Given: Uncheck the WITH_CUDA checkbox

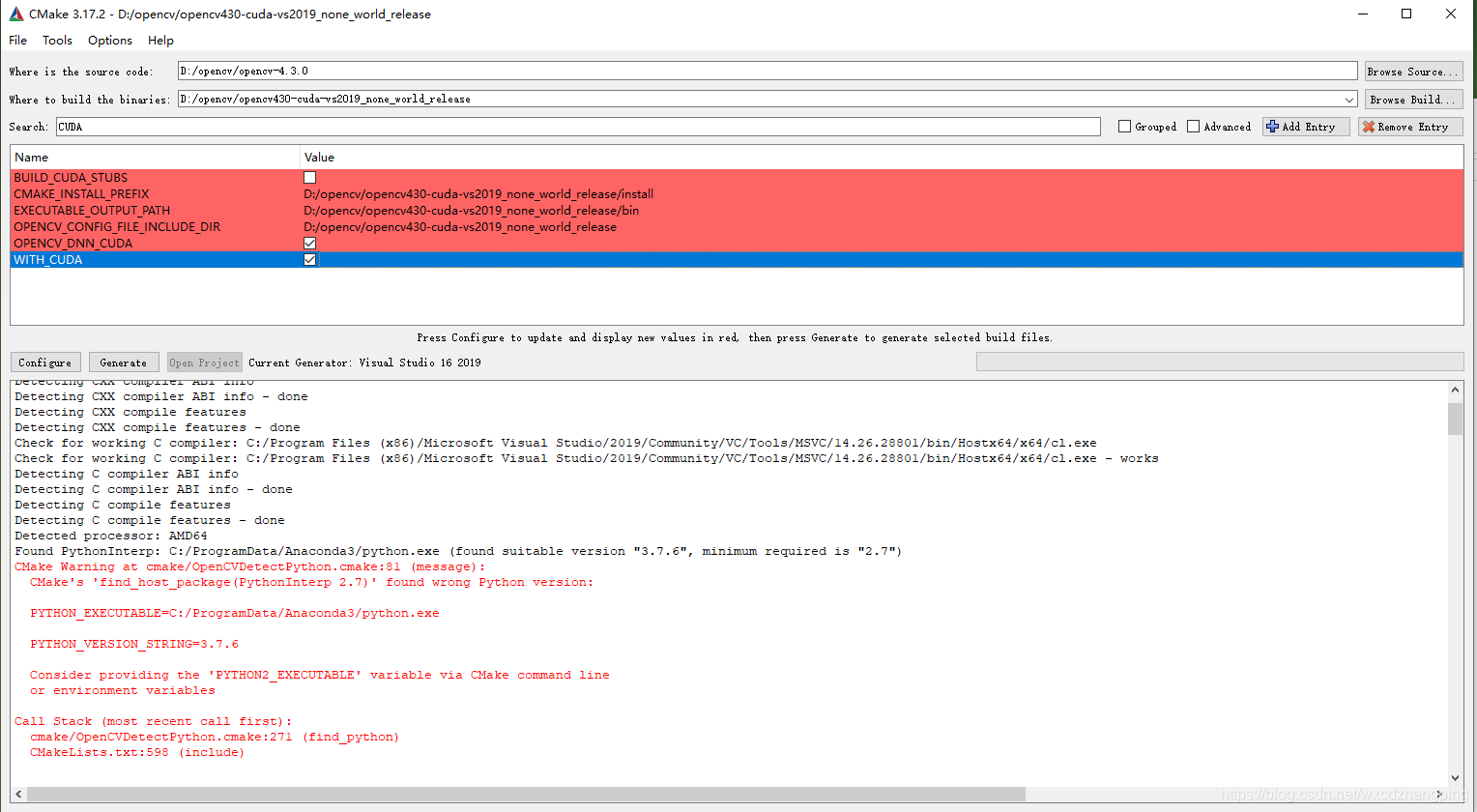Looking at the screenshot, I should point(309,260).
